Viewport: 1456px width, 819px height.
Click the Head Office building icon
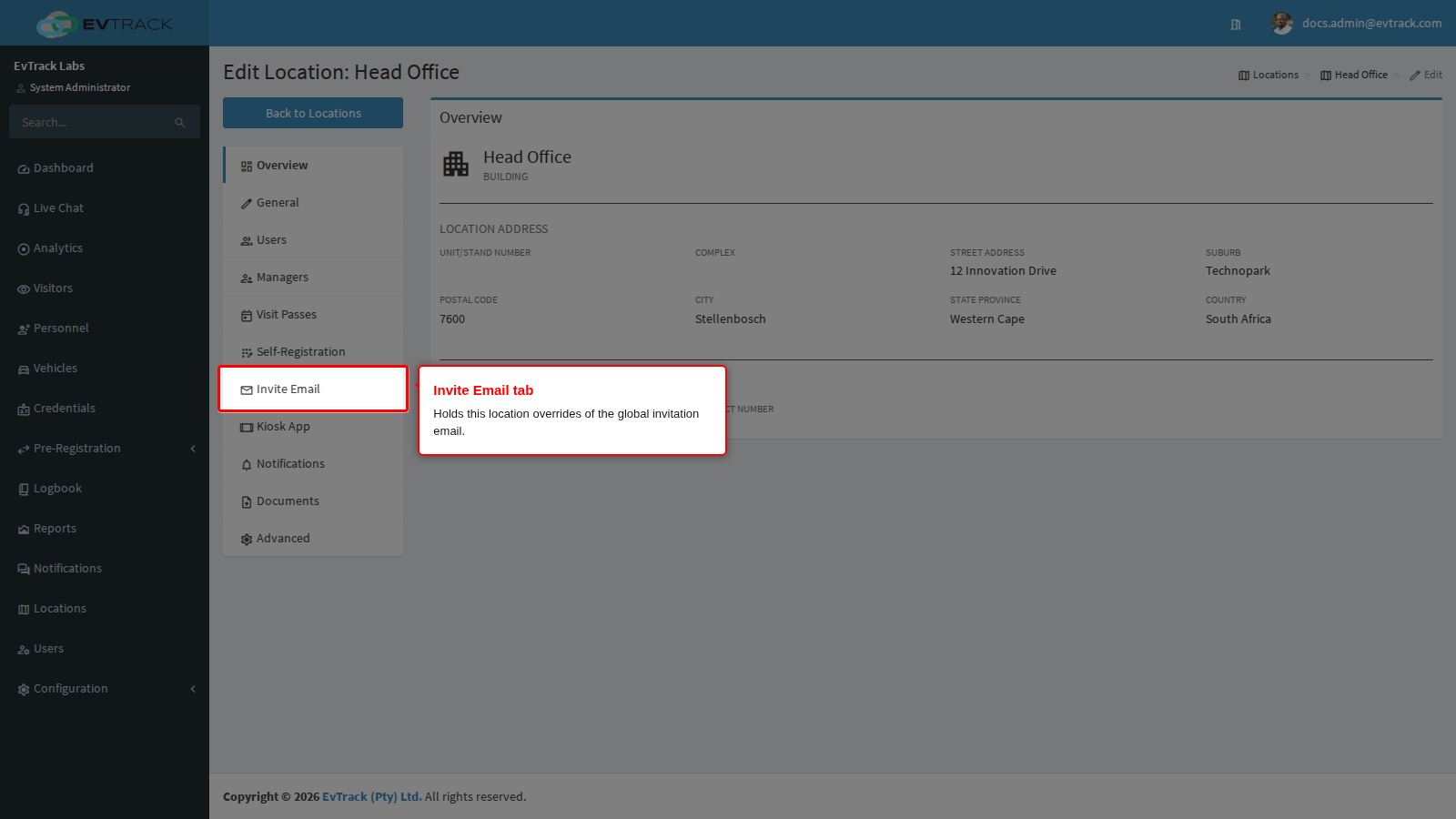coord(456,164)
